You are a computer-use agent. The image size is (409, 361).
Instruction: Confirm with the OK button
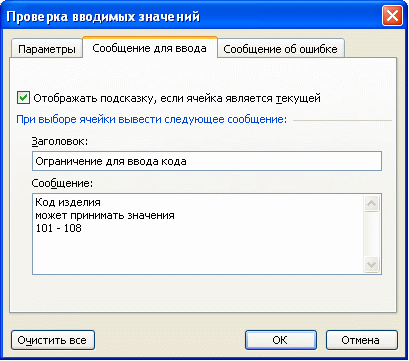[281, 340]
